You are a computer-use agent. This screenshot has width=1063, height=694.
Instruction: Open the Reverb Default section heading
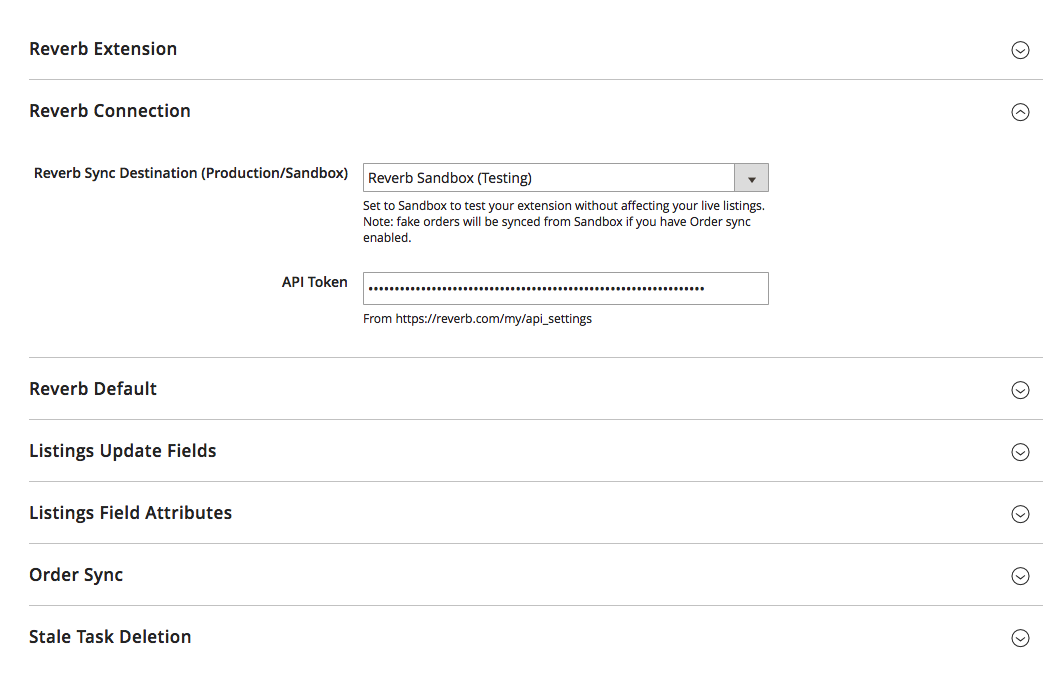tap(93, 389)
